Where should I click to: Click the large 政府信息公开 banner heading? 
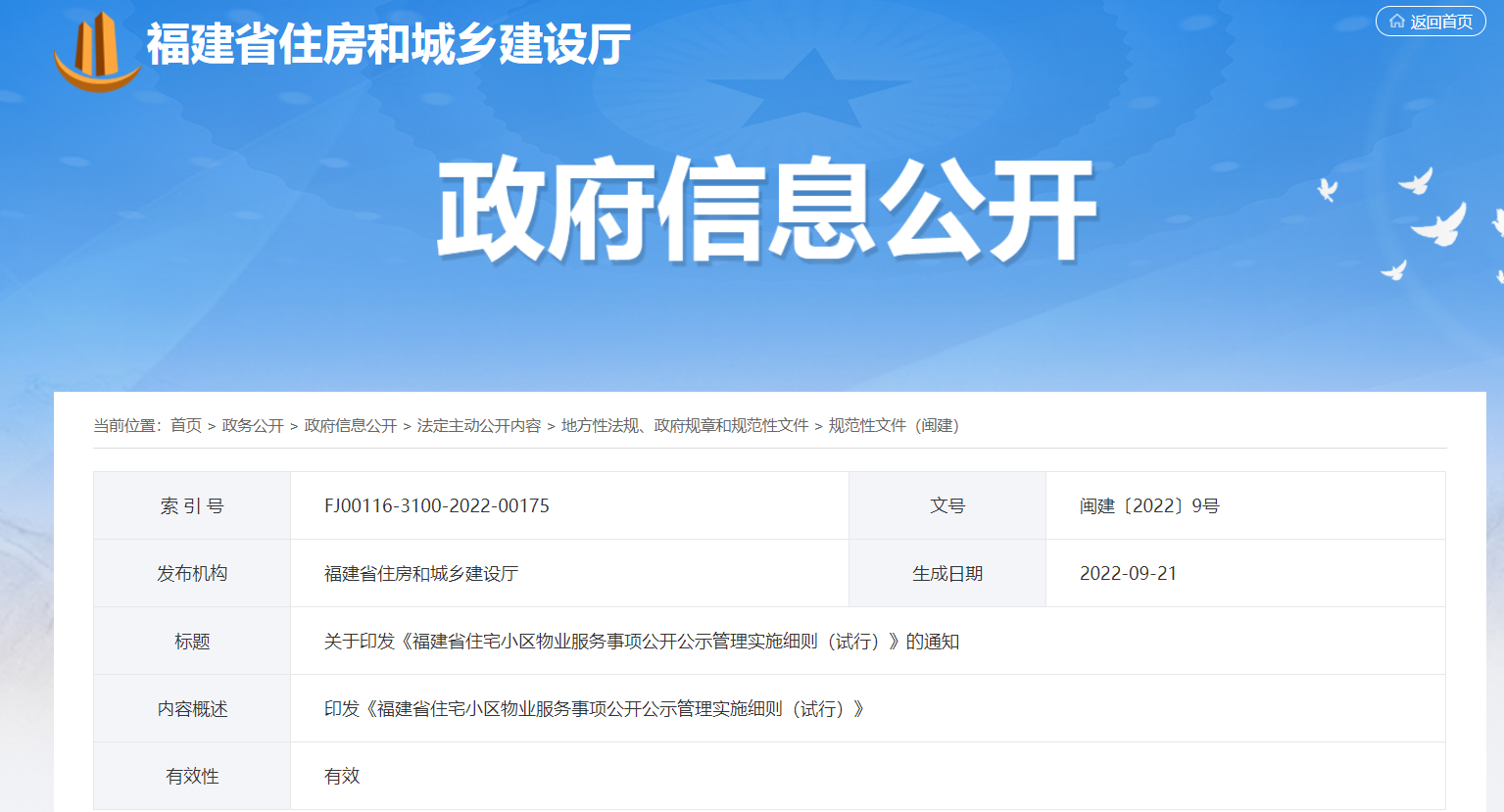[x=765, y=211]
